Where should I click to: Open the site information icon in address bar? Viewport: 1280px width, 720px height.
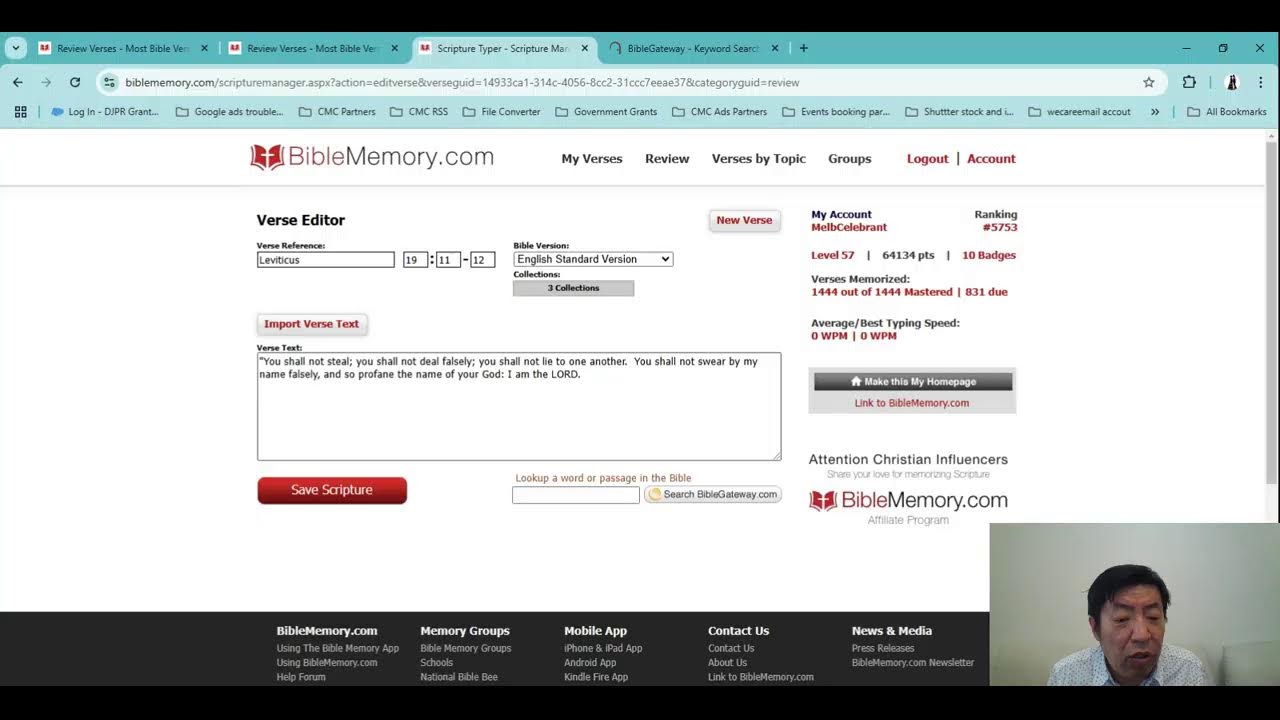pos(109,82)
